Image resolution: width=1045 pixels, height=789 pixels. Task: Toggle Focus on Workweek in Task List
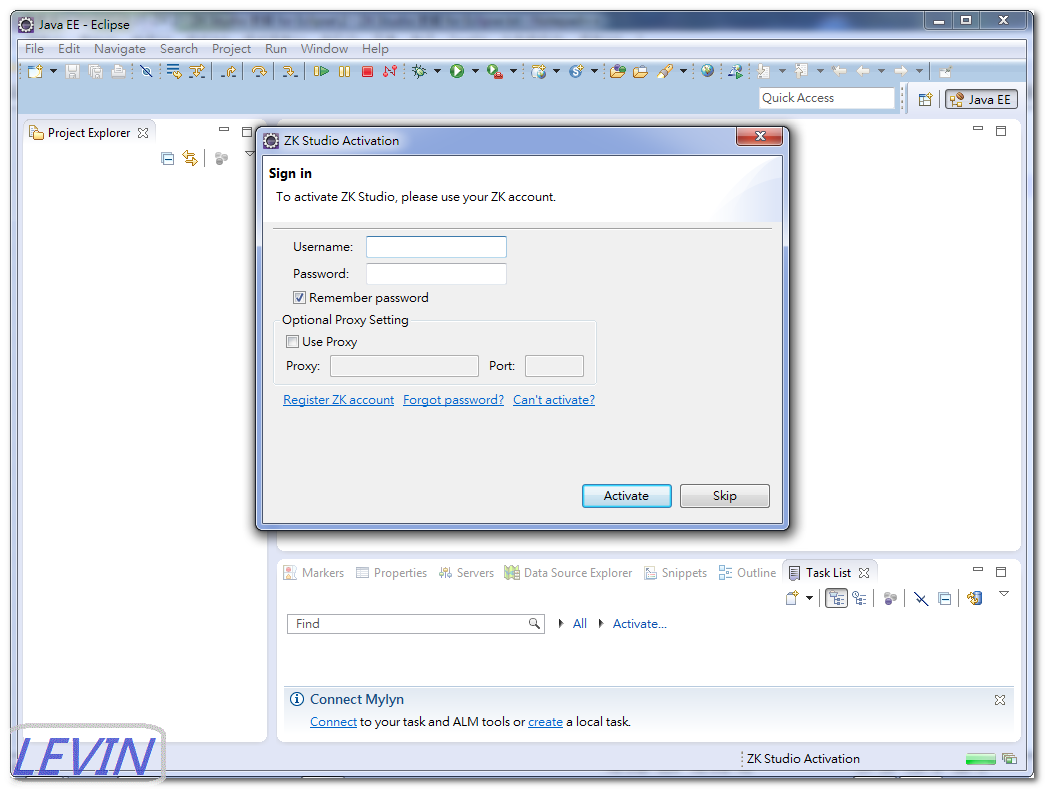(x=890, y=598)
